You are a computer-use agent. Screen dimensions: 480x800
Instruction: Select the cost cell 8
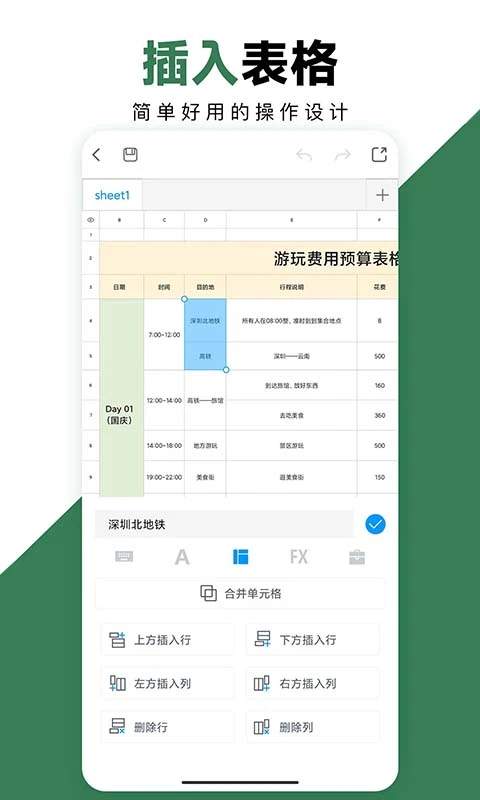pos(378,321)
